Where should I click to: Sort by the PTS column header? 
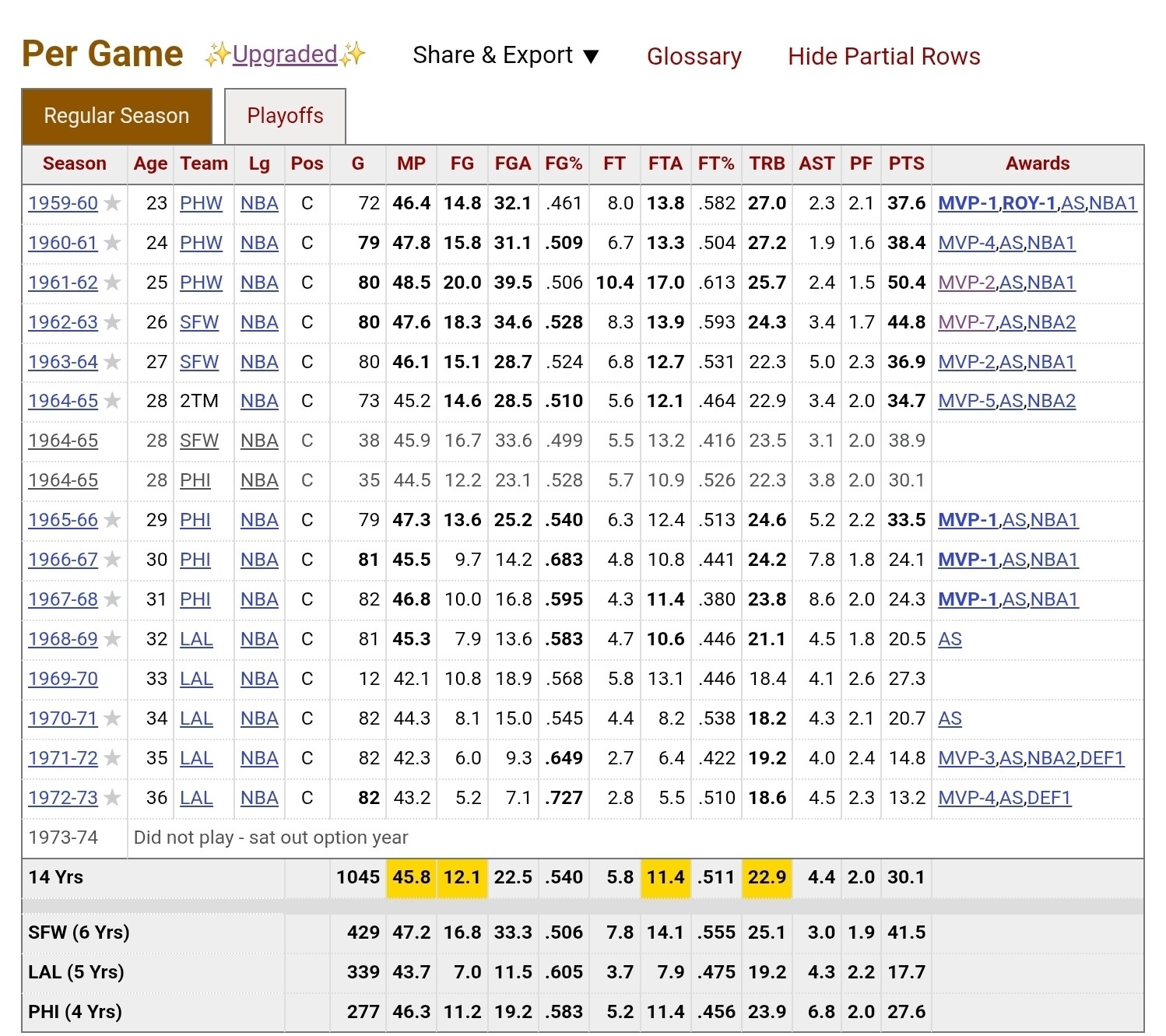tap(907, 163)
